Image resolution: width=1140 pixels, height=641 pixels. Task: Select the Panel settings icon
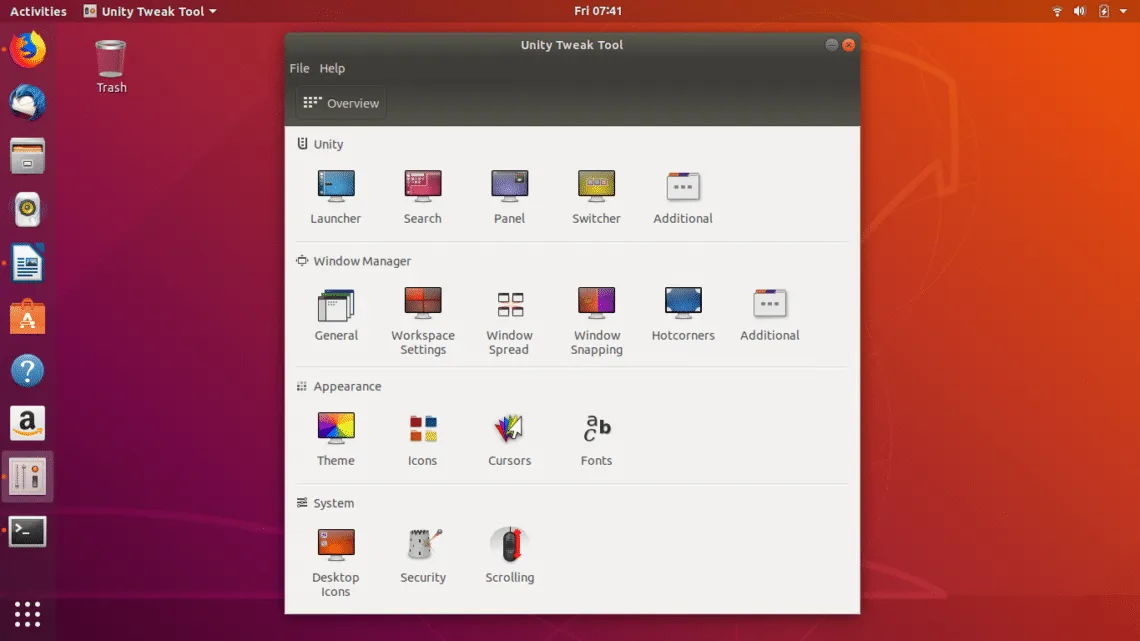click(x=509, y=186)
